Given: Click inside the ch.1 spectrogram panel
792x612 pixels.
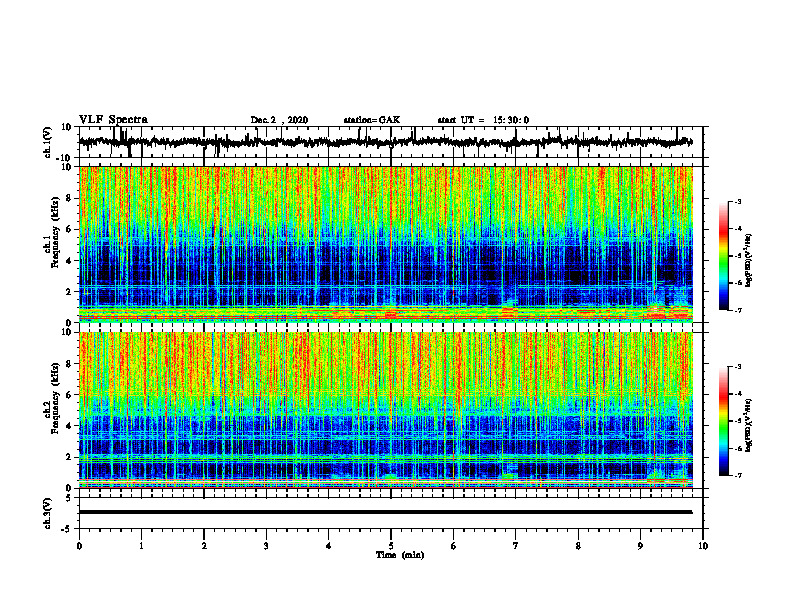Looking at the screenshot, I should (385, 244).
